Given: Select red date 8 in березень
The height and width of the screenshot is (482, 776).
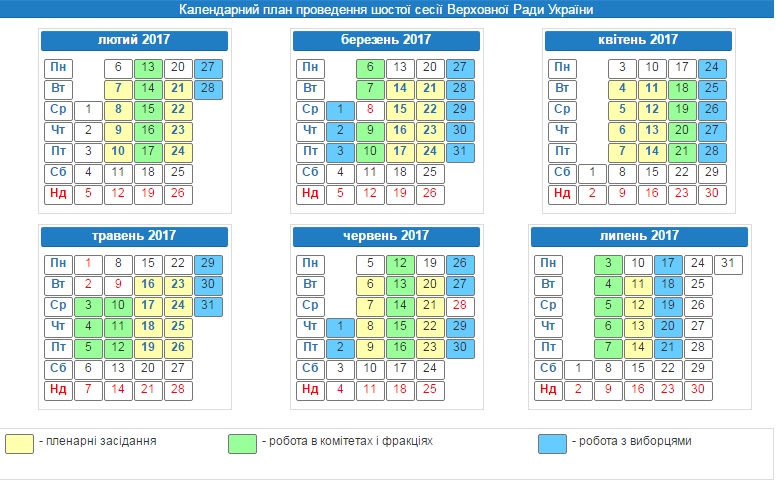Looking at the screenshot, I should click(x=370, y=111).
